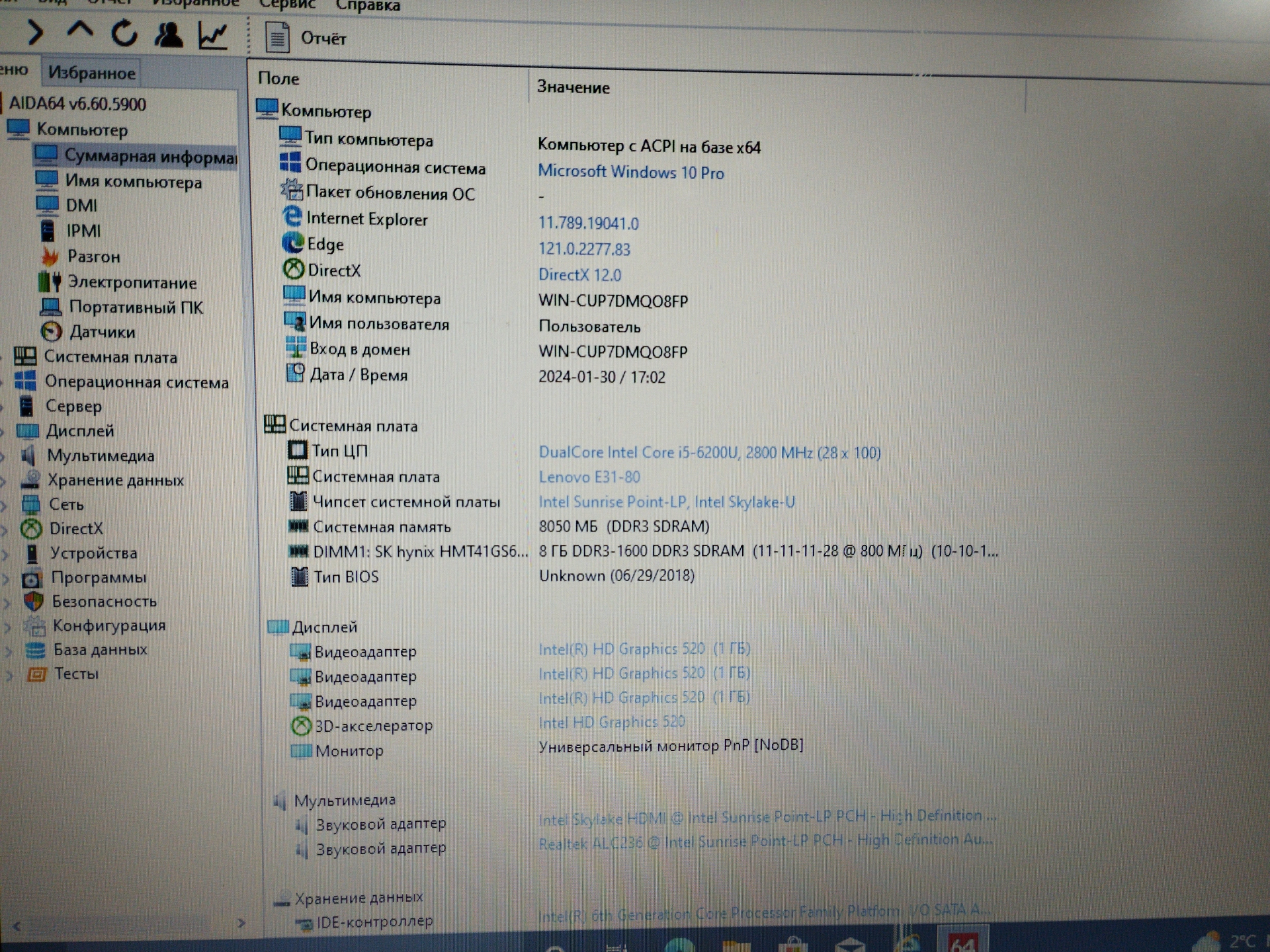Click the Конфигурация tree icon

34,625
